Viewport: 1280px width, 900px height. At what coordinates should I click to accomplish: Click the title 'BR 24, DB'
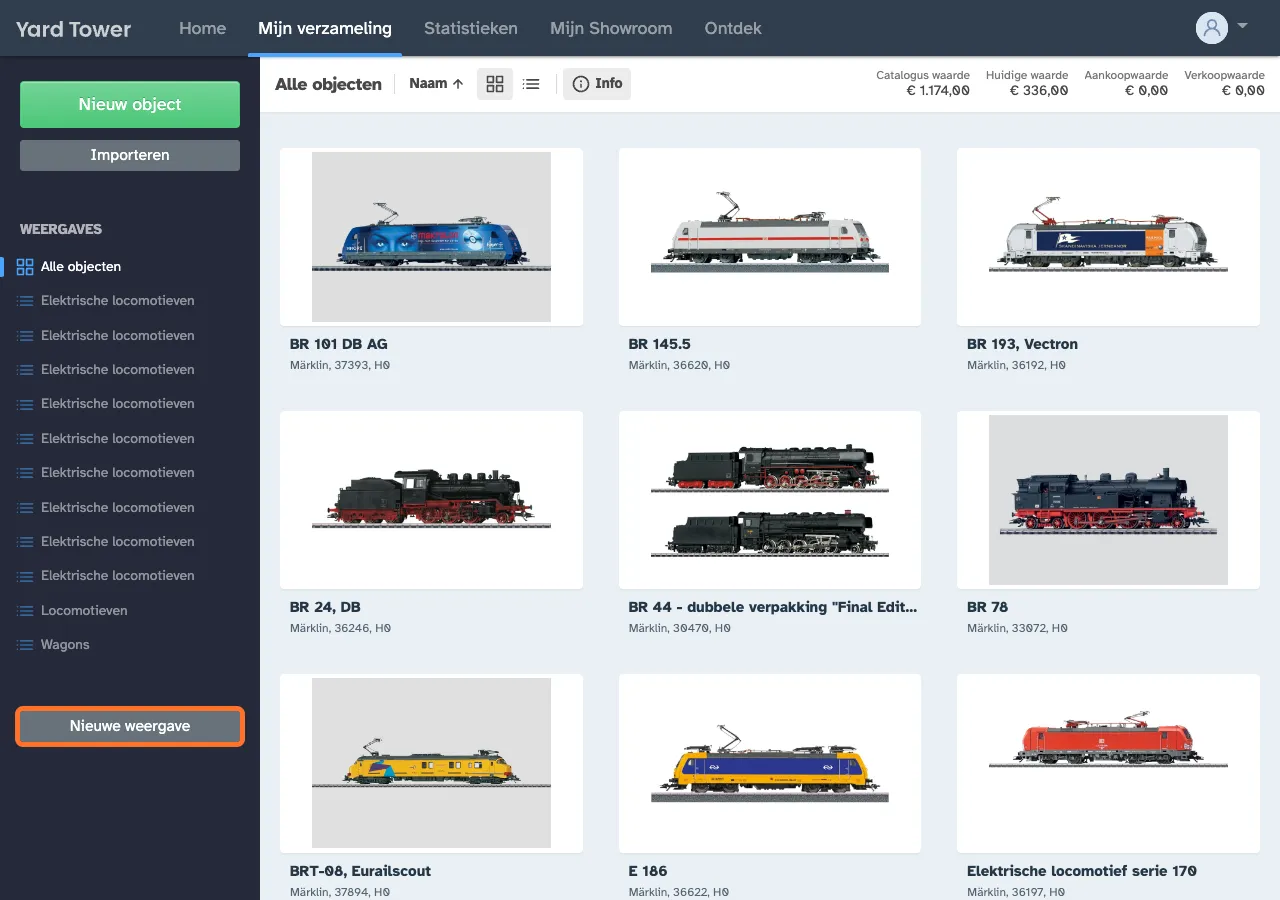(325, 607)
